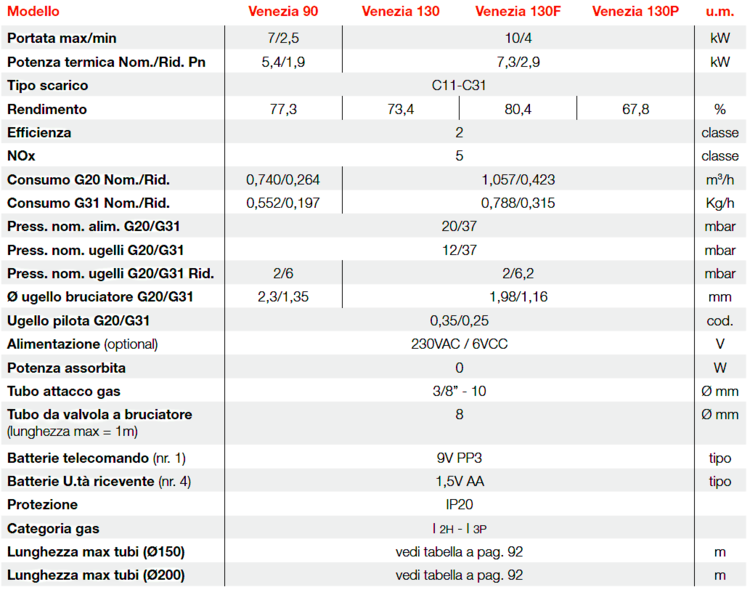Select the 'Protezione' row label

pyautogui.click(x=42, y=505)
